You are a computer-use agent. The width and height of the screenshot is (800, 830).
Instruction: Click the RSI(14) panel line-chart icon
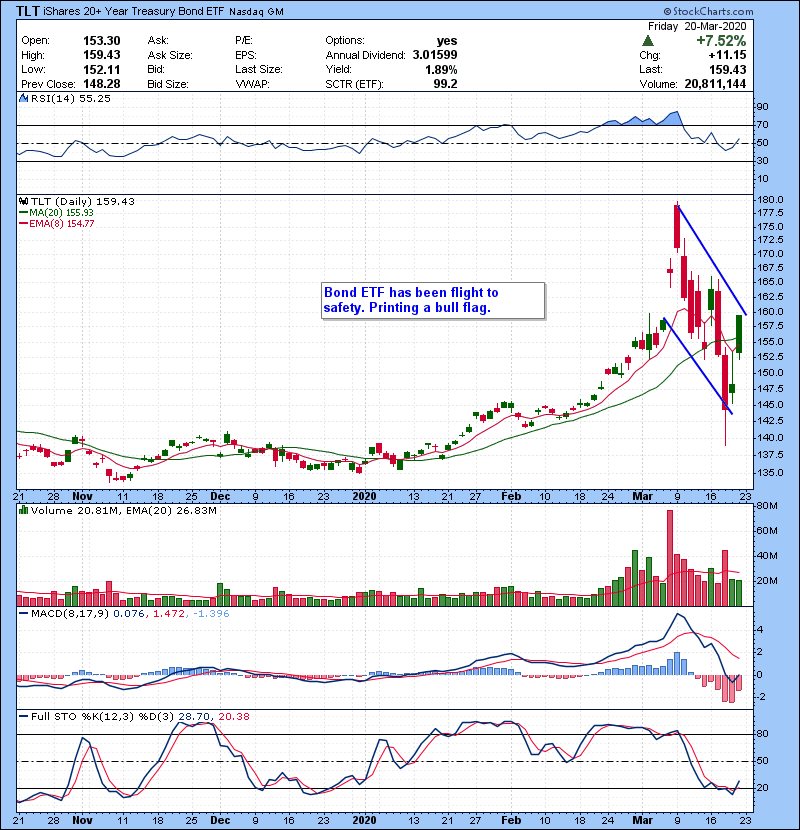click(x=23, y=98)
